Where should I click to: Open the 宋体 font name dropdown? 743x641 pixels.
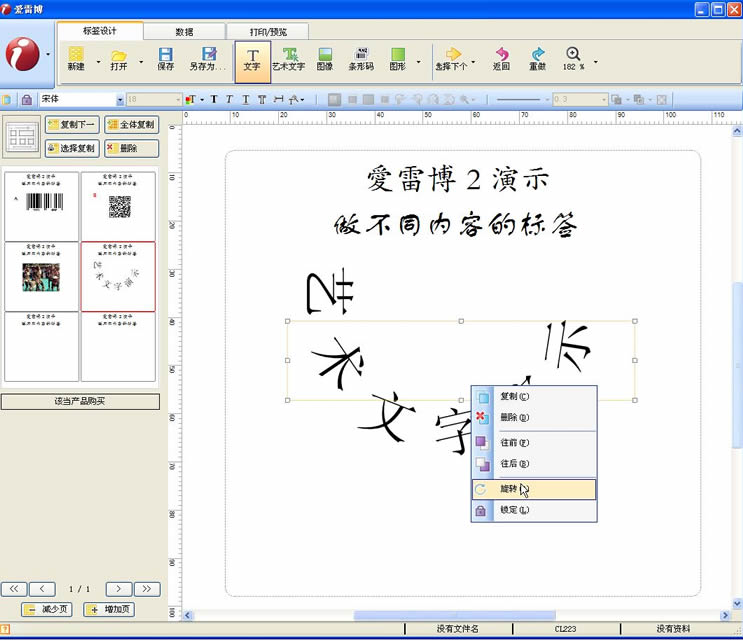(120, 100)
